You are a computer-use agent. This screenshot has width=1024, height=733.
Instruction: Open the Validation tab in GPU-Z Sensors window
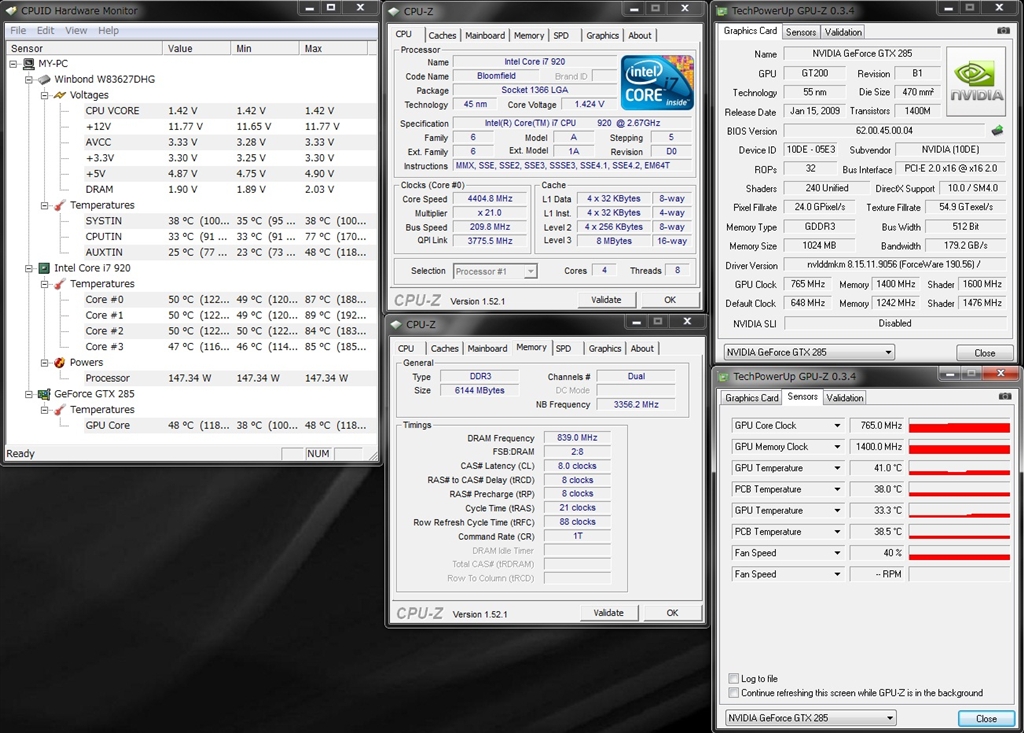tap(844, 397)
